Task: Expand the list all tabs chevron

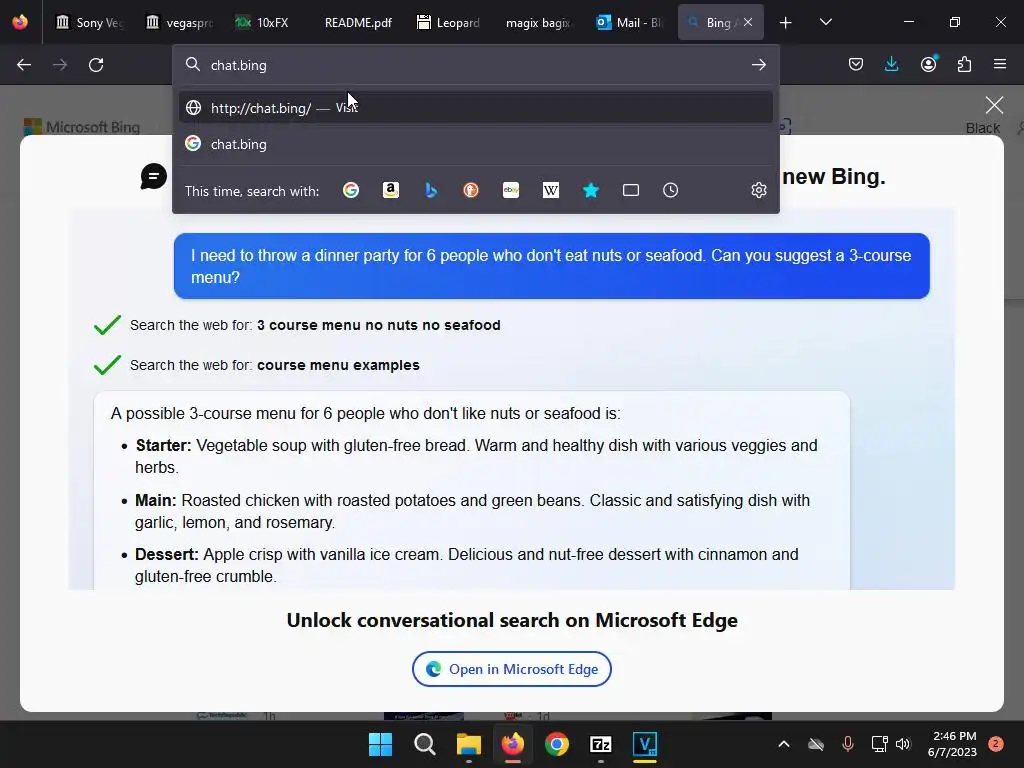Action: [x=825, y=22]
